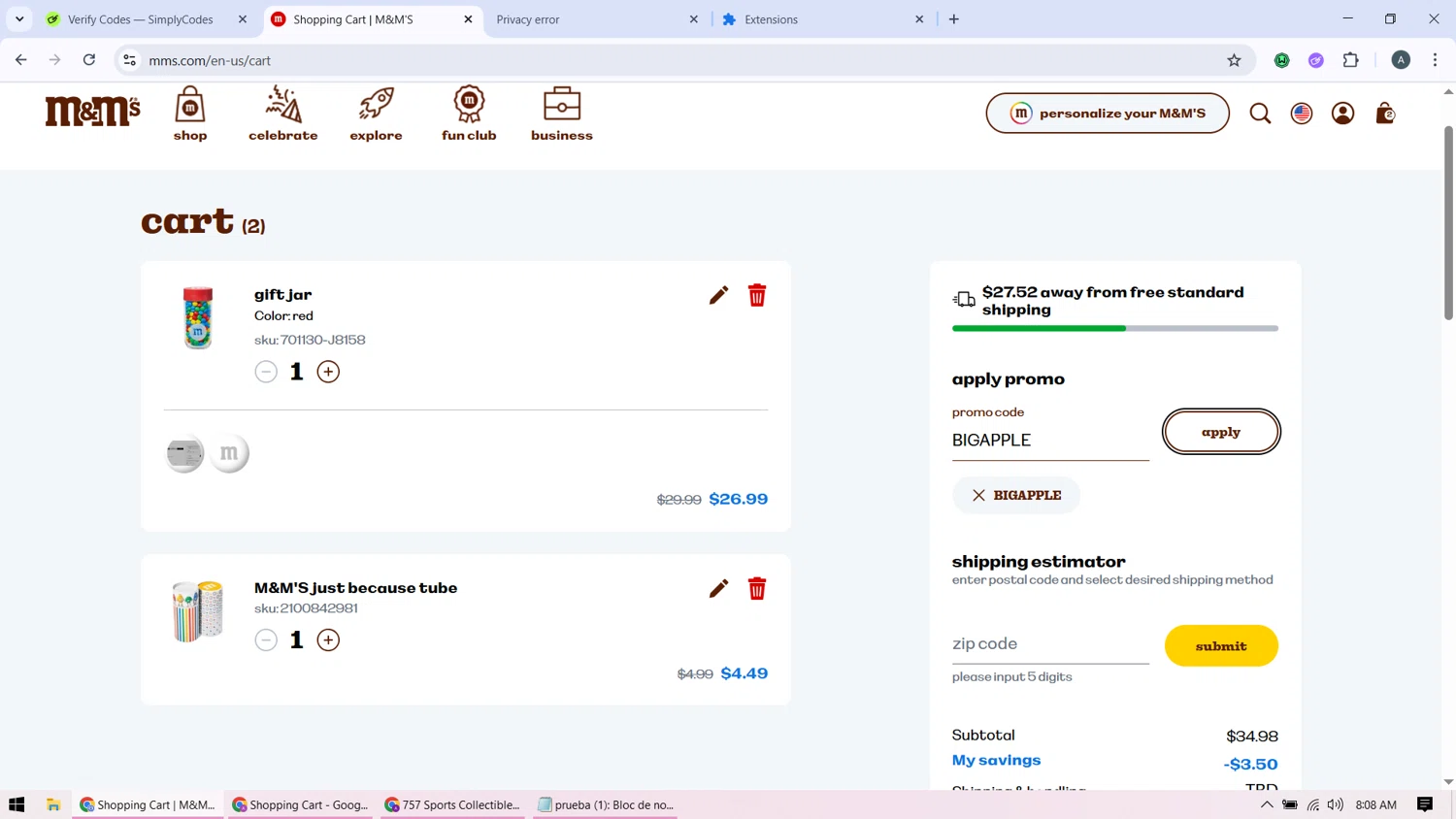Click the just because tube image

coord(197,611)
